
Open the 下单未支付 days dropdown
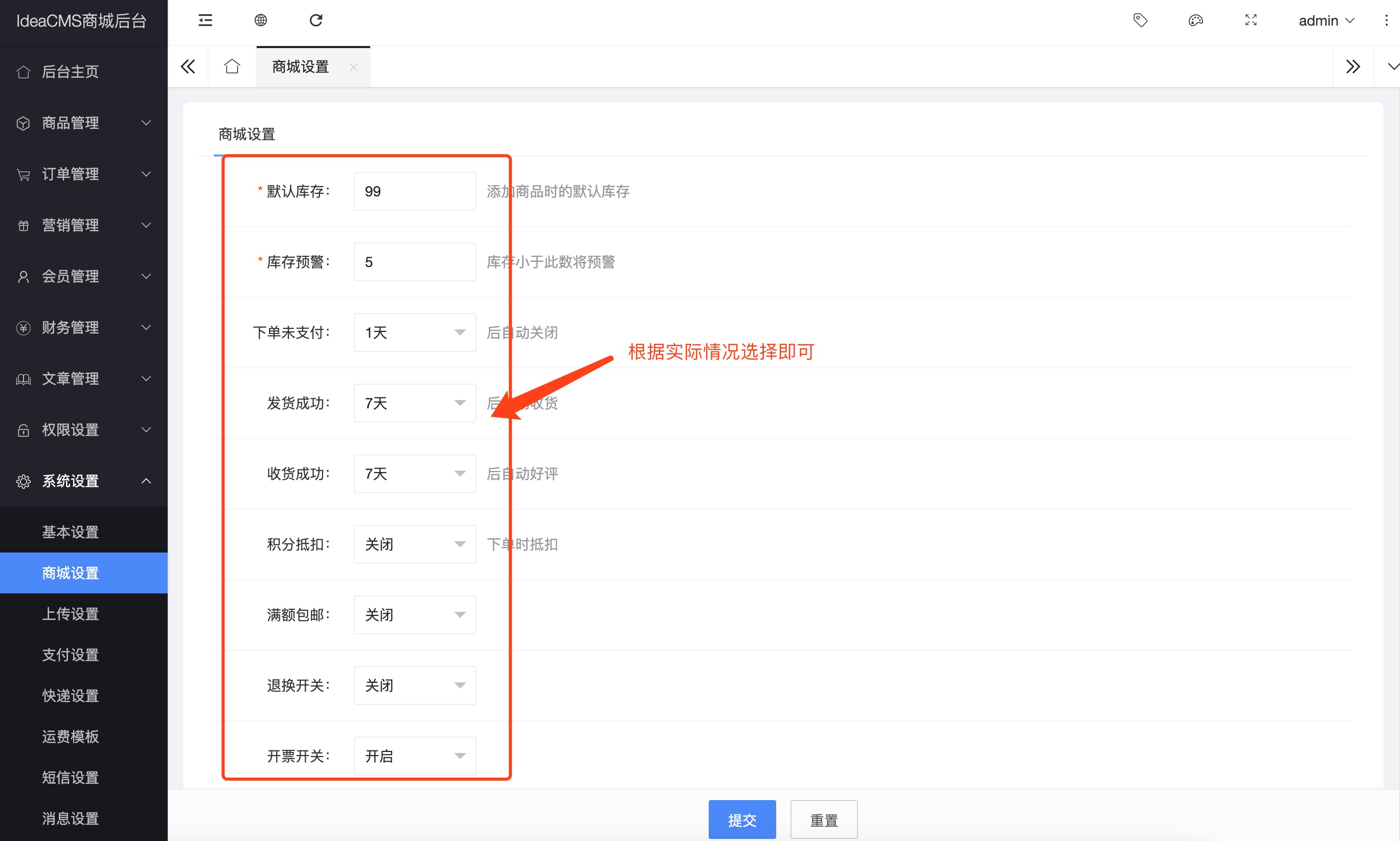pyautogui.click(x=415, y=333)
